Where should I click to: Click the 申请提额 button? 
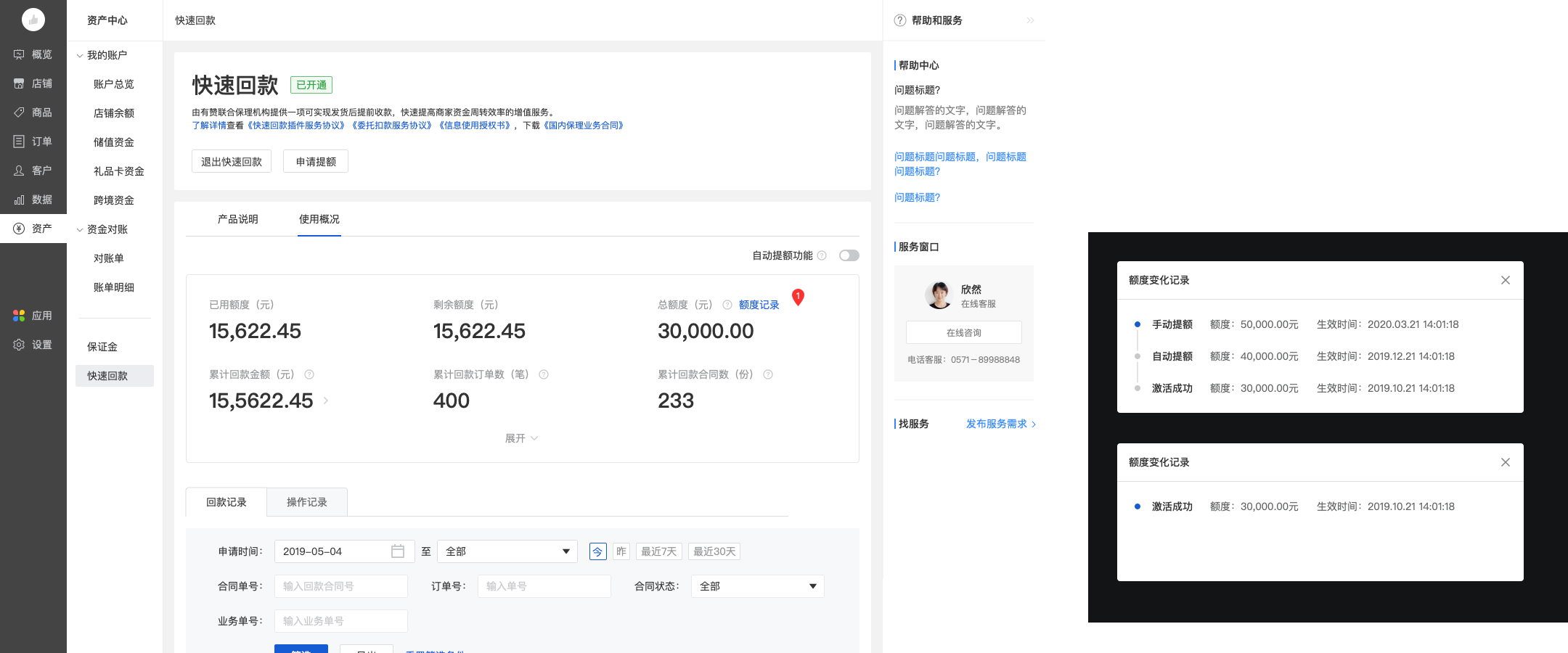click(x=316, y=162)
